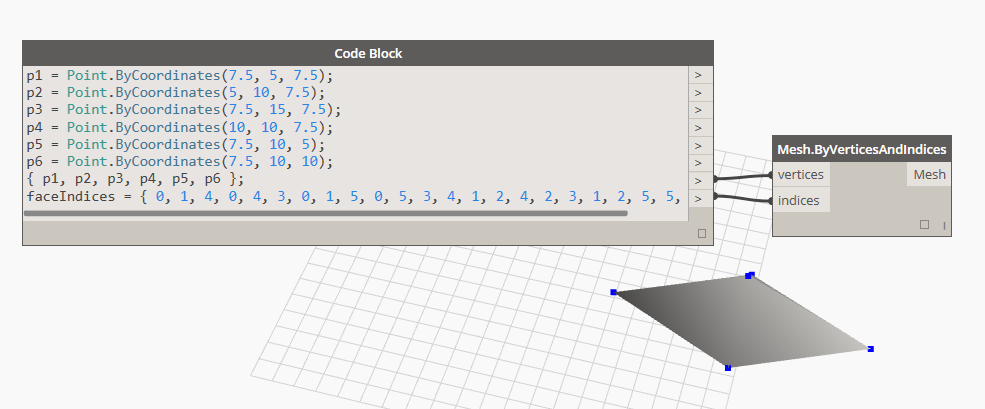Image resolution: width=985 pixels, height=409 pixels.
Task: Click the p1 Point.ByCoordinates code line
Action: coord(180,75)
